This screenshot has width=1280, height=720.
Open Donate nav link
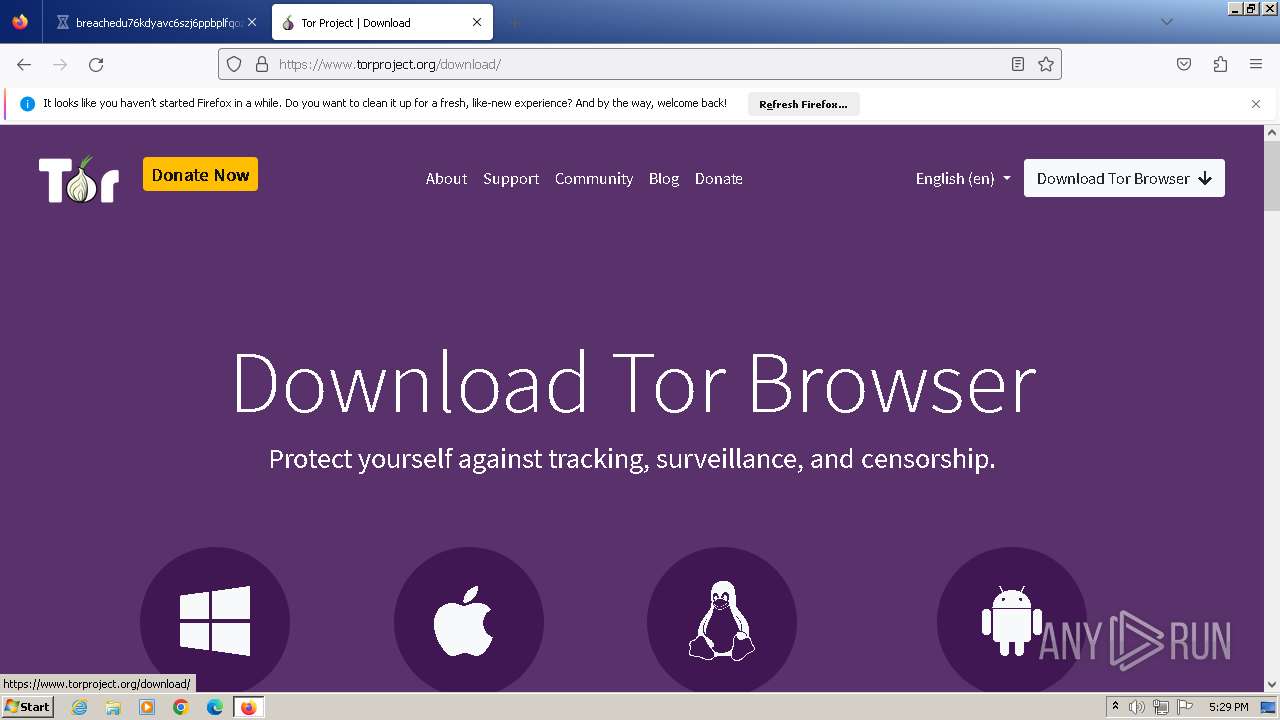[719, 178]
